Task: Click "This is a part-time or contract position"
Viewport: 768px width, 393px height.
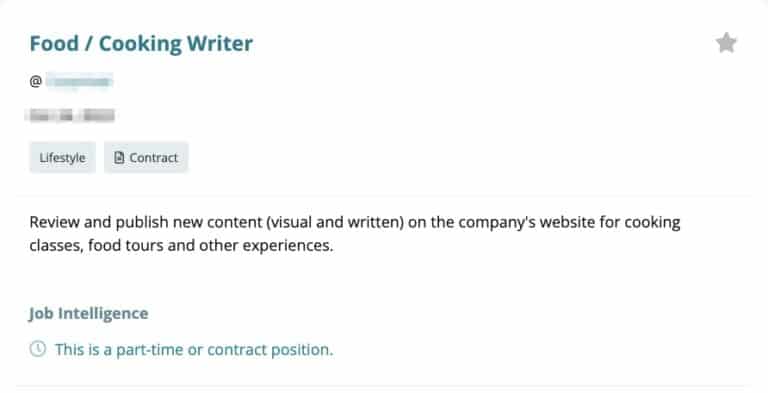Action: (x=194, y=349)
